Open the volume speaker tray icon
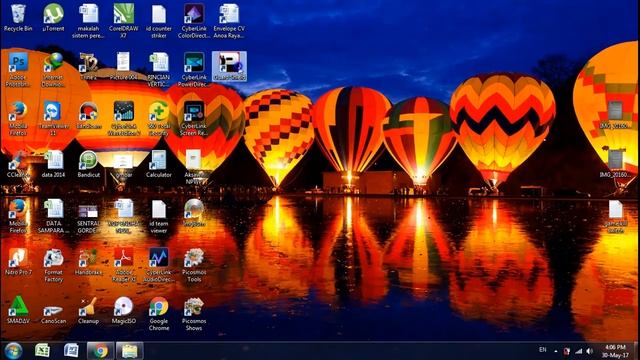This screenshot has width=640, height=360. click(x=589, y=351)
